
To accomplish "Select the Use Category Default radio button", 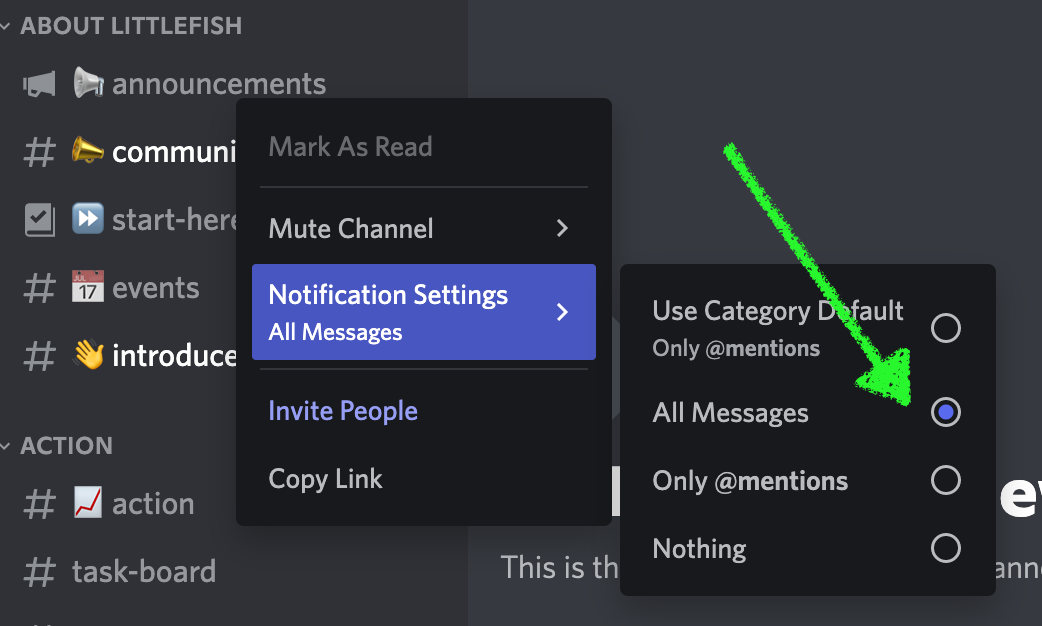I will (945, 328).
